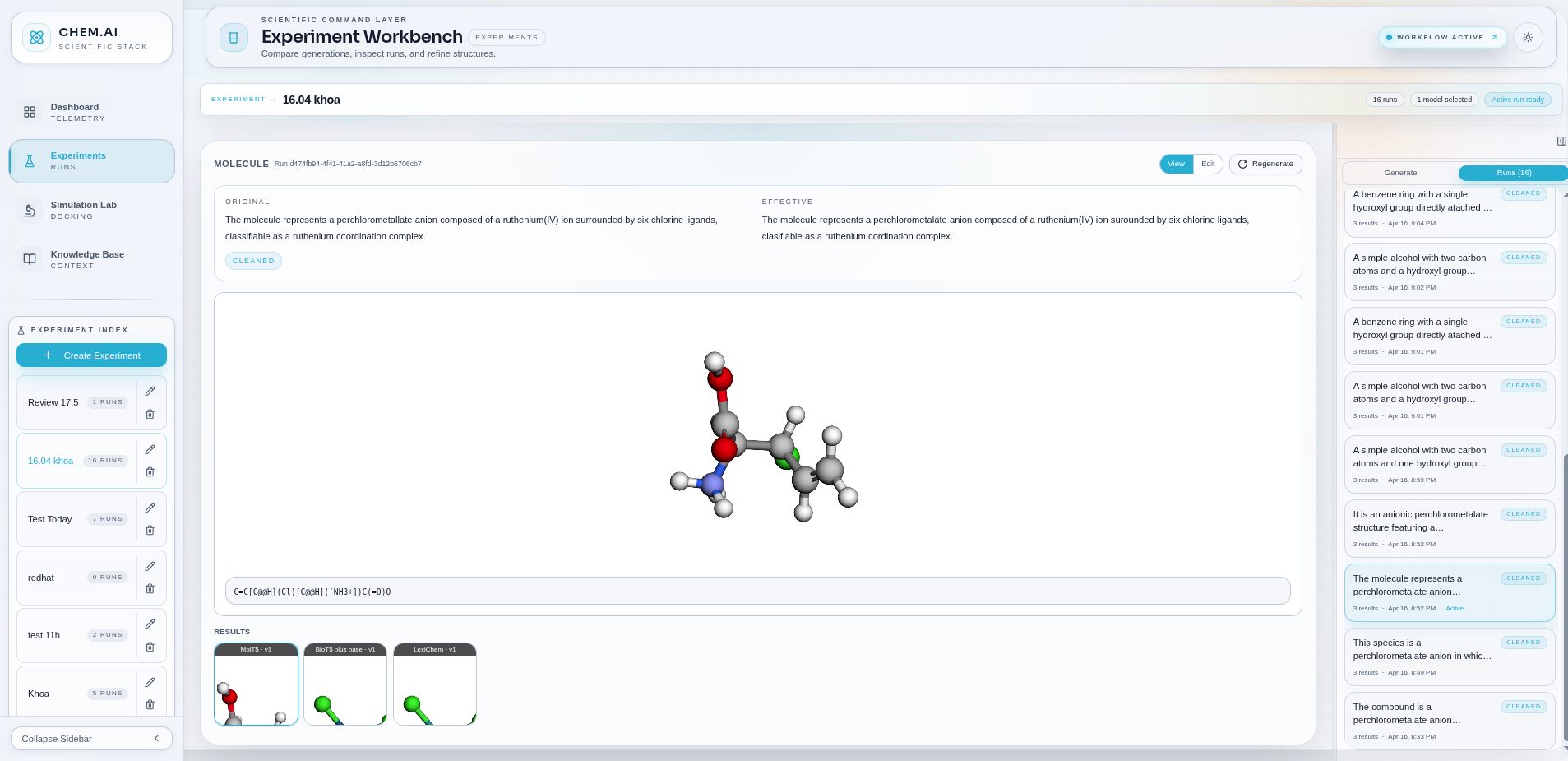Open run 'A simple alcohol' from 8:59 PM

coord(1450,464)
